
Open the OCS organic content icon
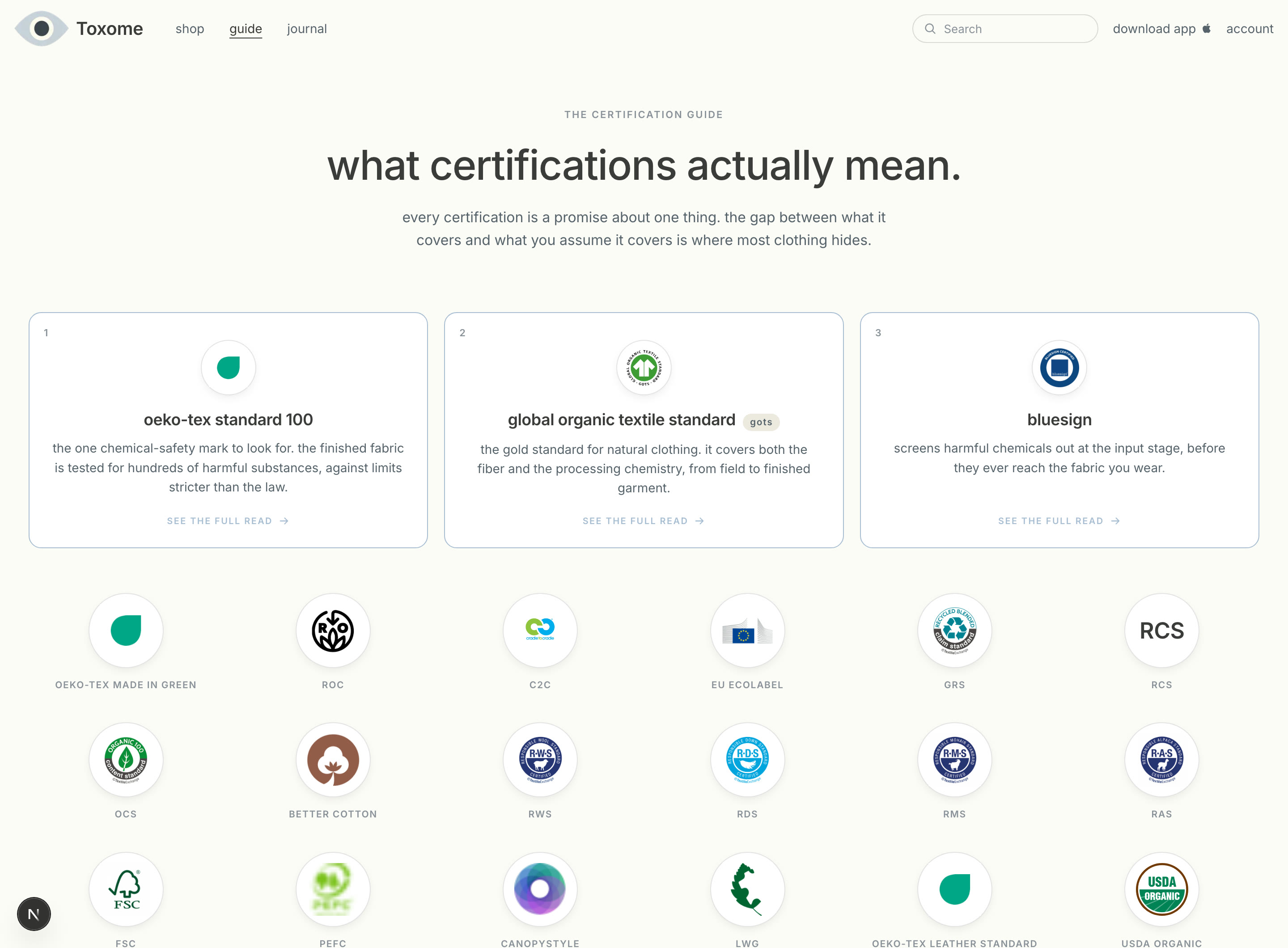pos(126,760)
